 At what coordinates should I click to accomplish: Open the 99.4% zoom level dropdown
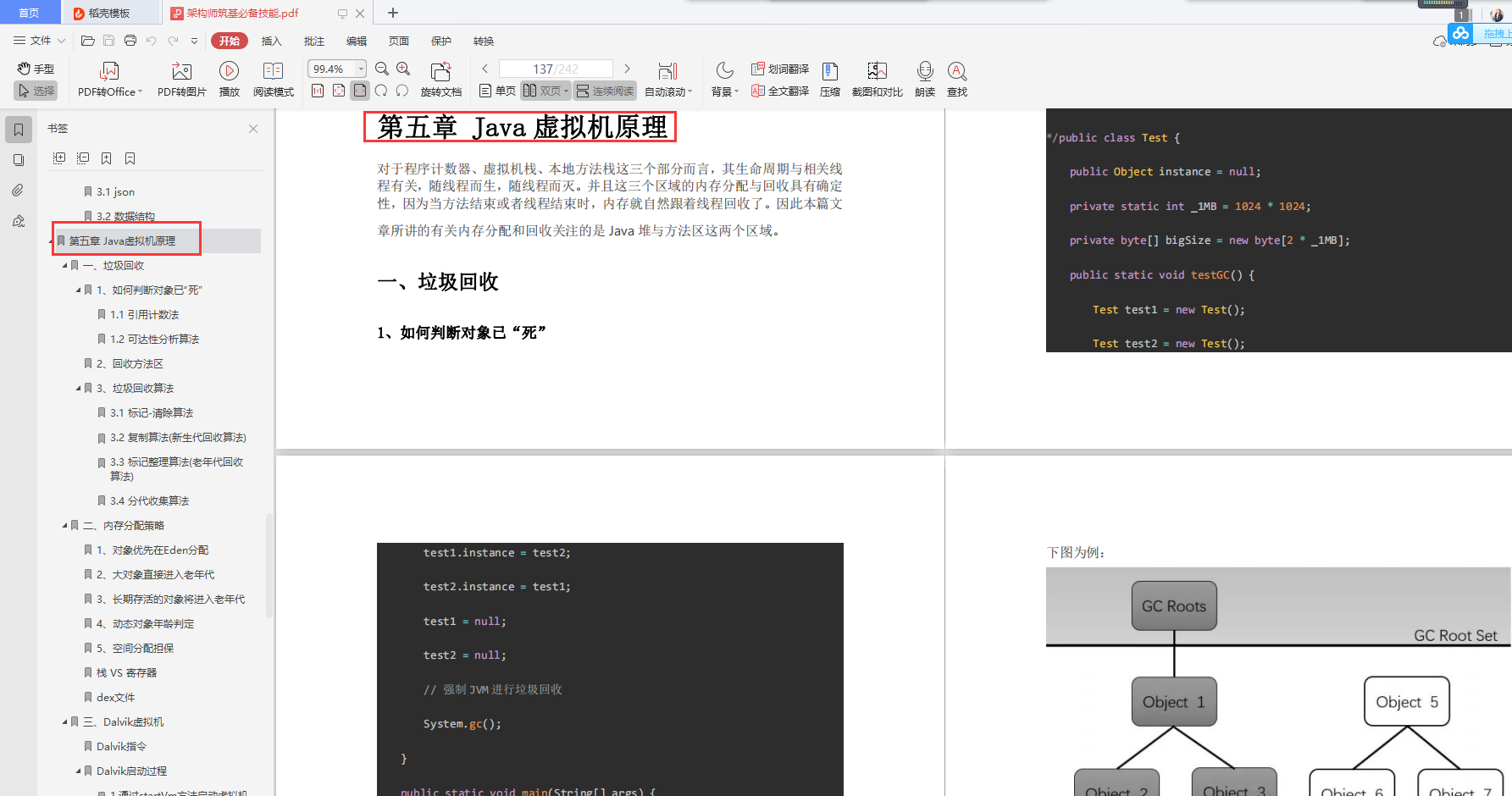pos(362,69)
